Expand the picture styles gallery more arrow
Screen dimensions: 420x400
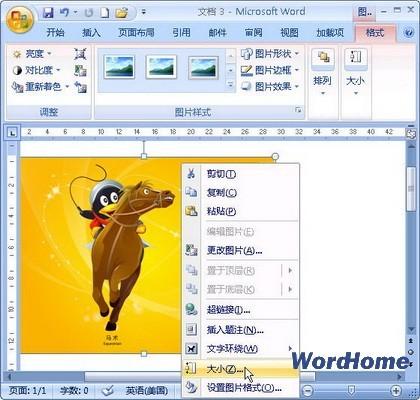point(230,85)
